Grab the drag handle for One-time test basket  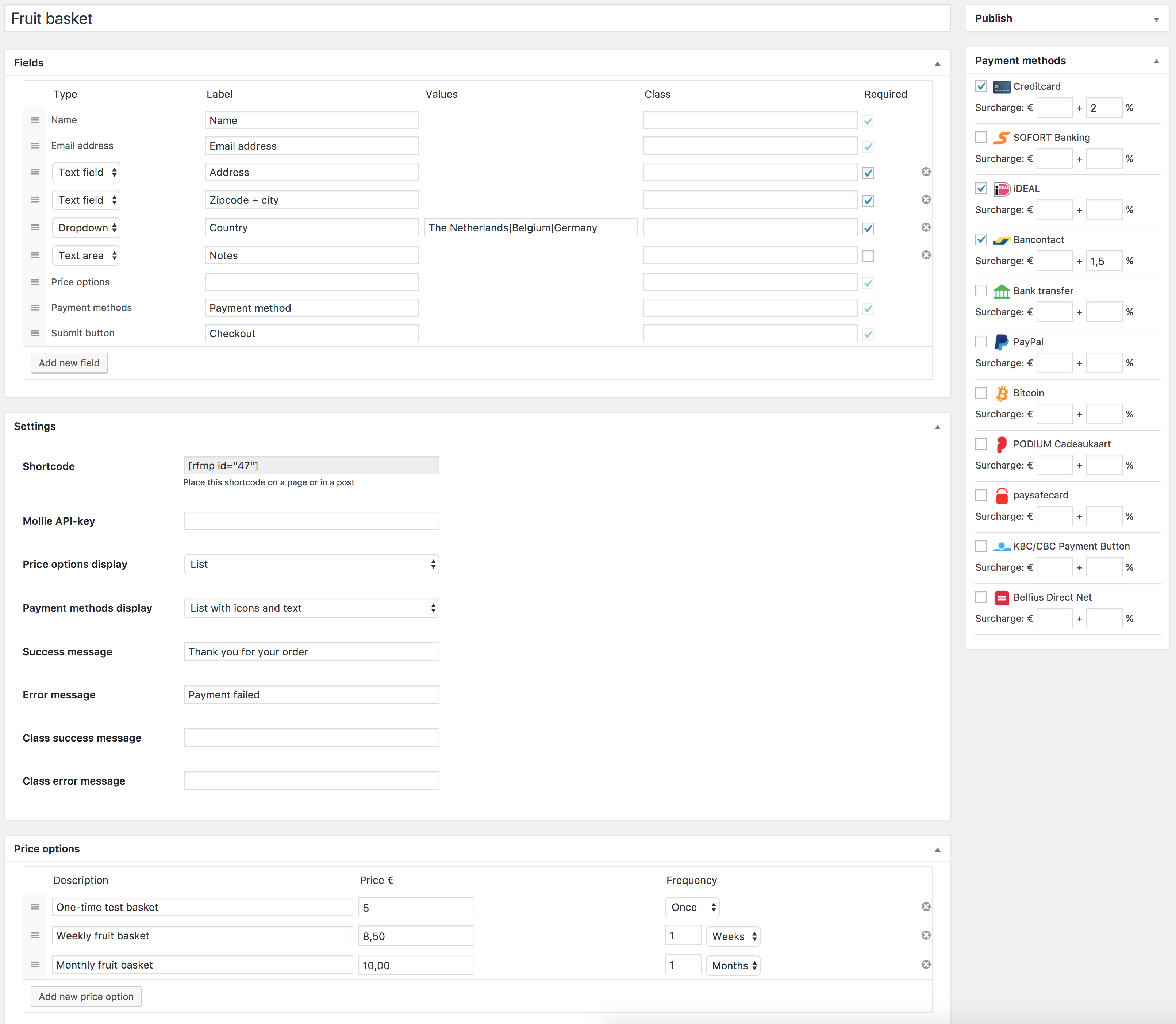pyautogui.click(x=35, y=907)
